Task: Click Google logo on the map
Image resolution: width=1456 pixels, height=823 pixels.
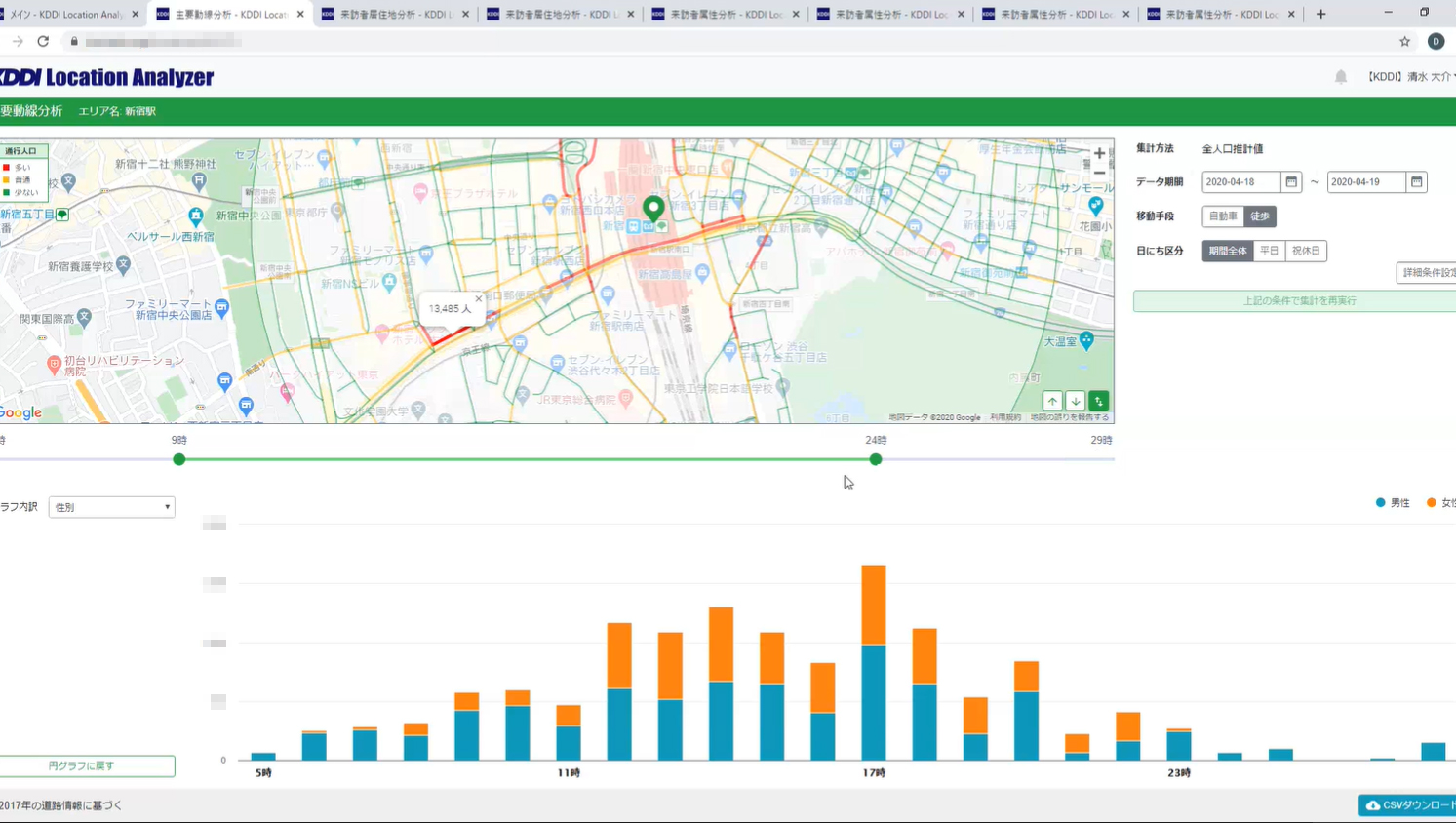Action: pos(20,412)
